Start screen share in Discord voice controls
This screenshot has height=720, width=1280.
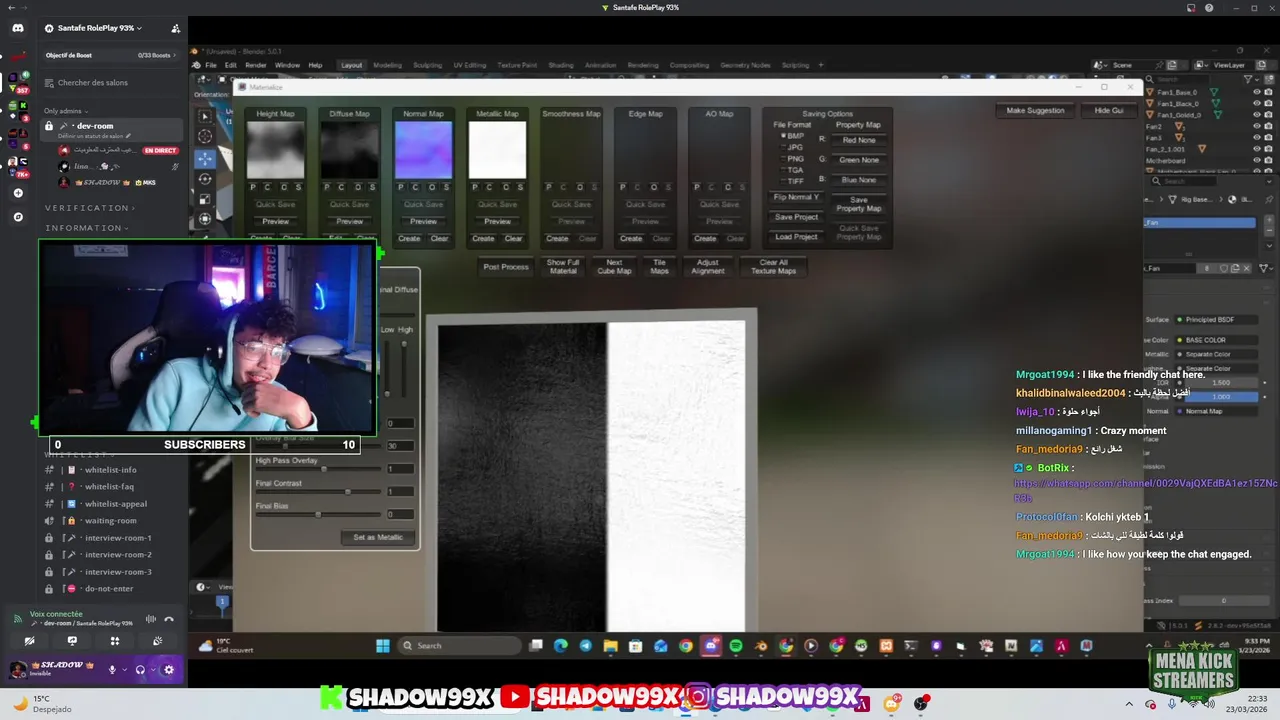[72, 641]
